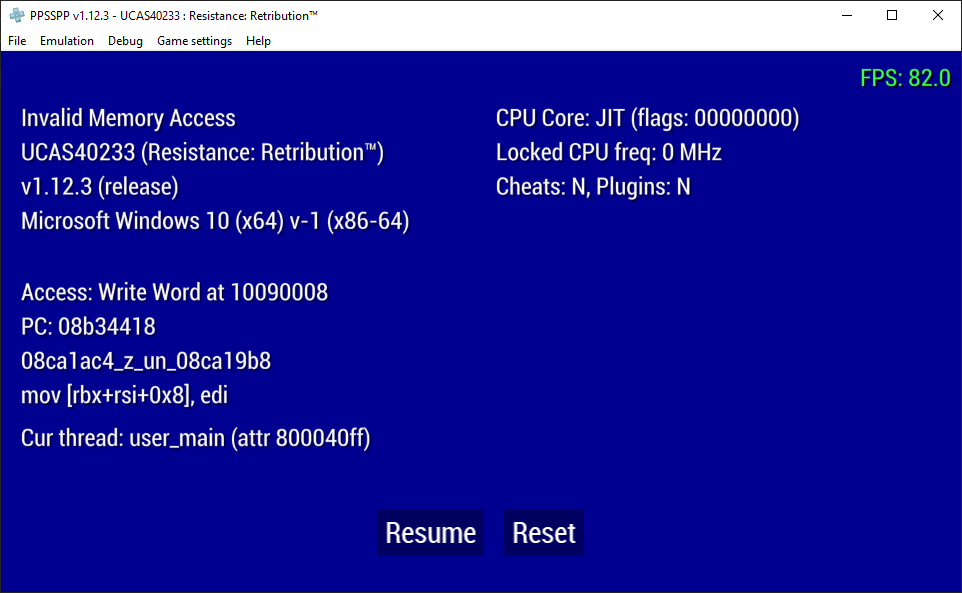Viewport: 962px width, 593px height.
Task: Click the 'PC: 08b34418' line
Action: [88, 327]
